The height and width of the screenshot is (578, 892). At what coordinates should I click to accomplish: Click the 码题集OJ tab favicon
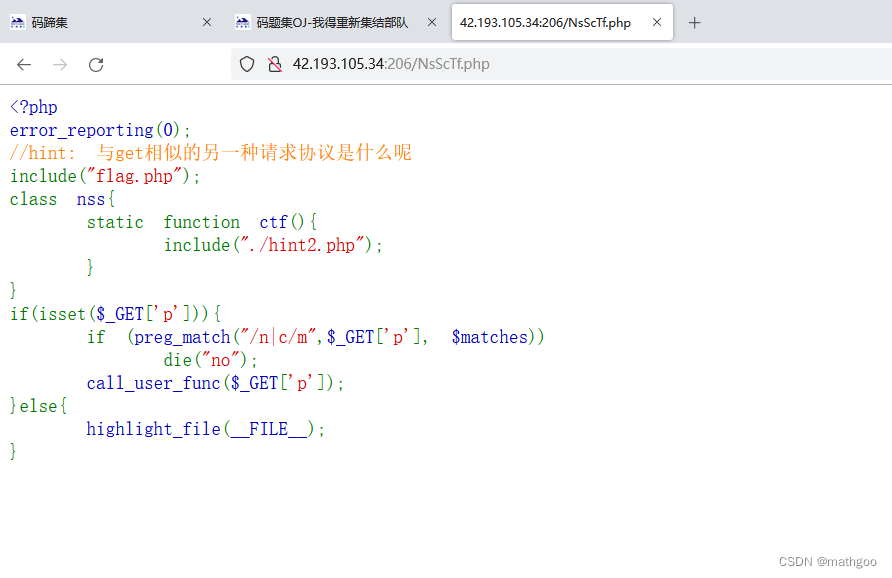click(x=242, y=22)
